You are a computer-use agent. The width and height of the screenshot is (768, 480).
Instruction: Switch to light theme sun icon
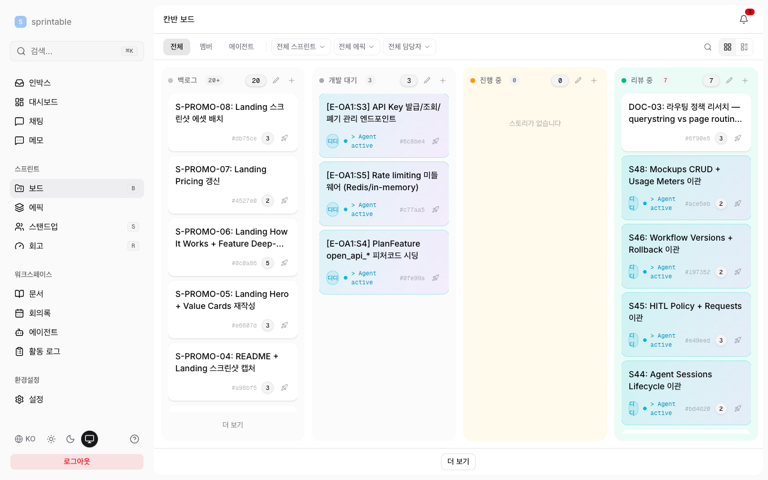pyautogui.click(x=51, y=439)
